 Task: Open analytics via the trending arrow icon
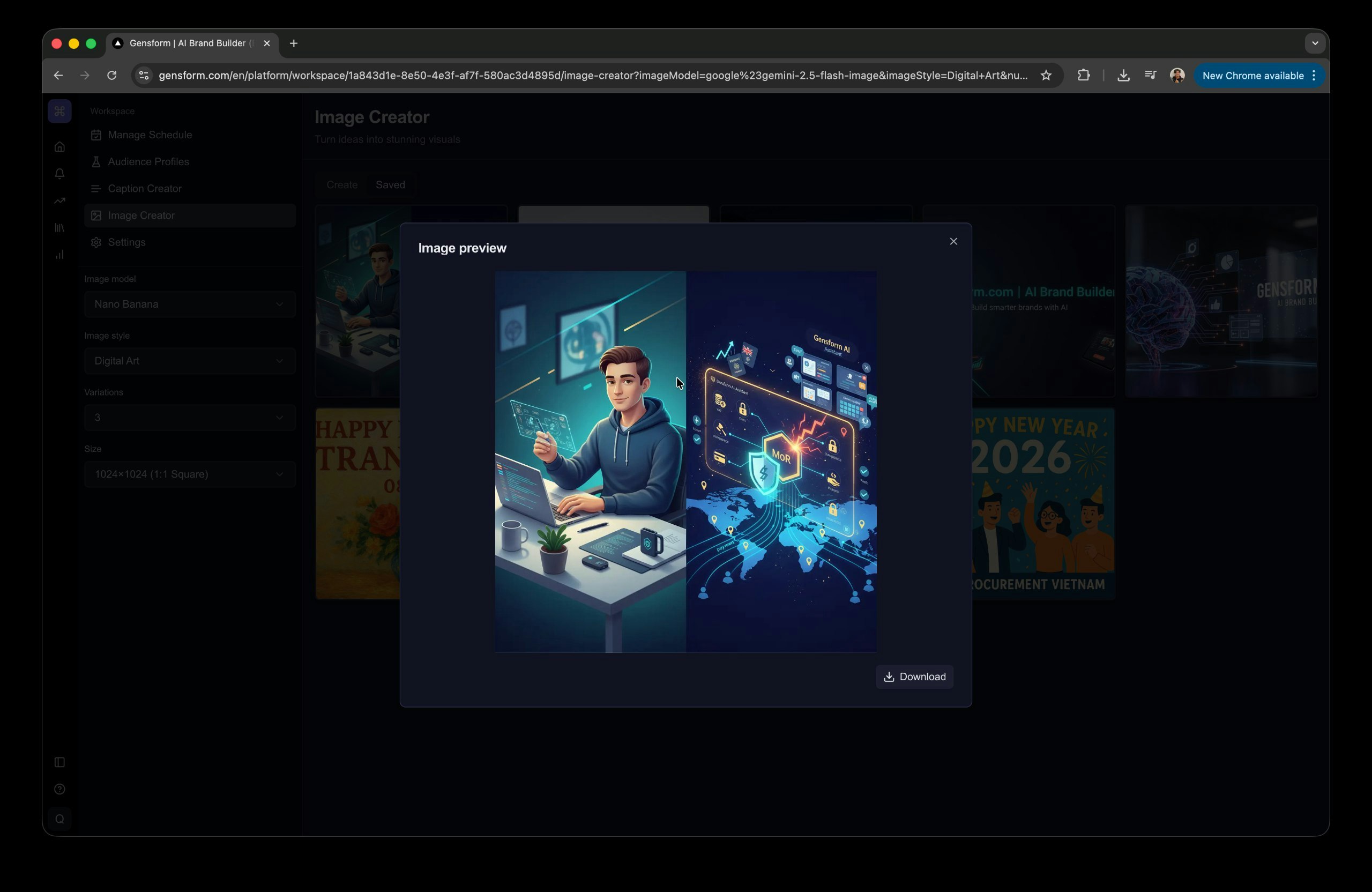click(59, 200)
